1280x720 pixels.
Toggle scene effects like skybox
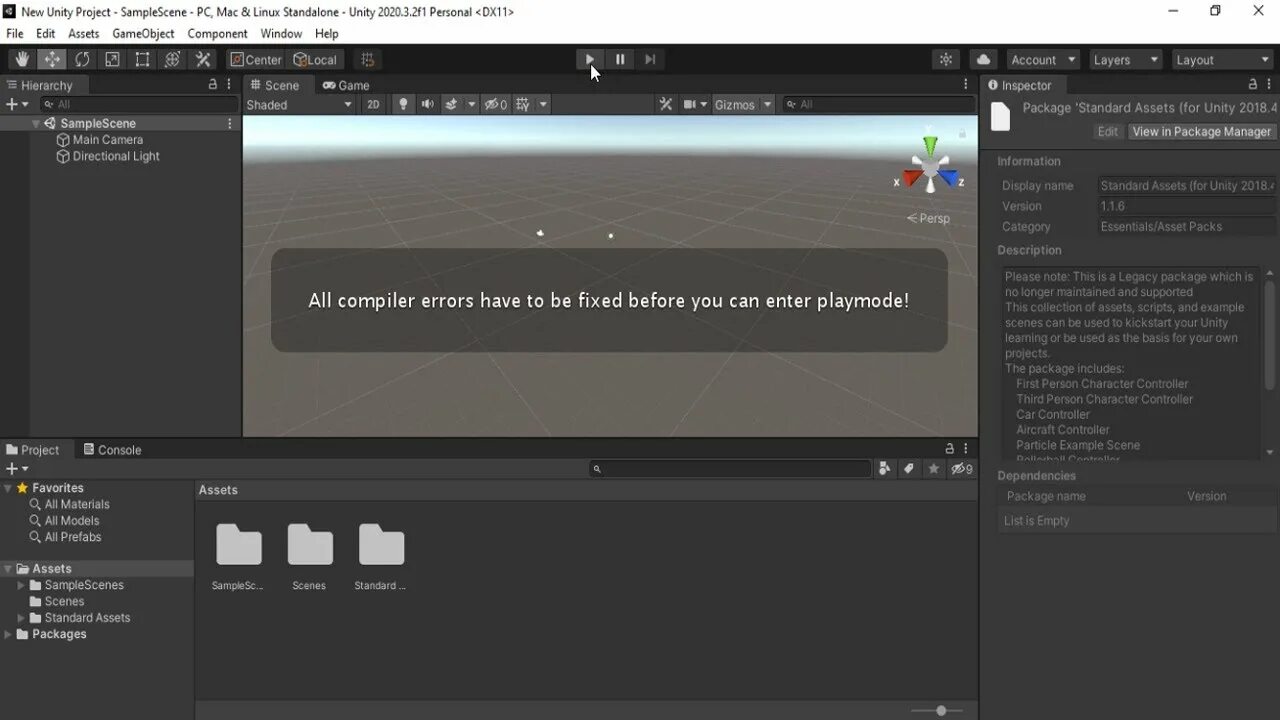451,104
